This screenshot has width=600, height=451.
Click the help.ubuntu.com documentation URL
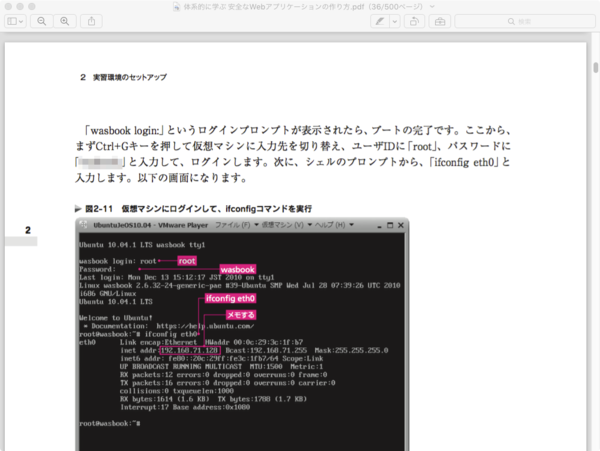point(205,326)
